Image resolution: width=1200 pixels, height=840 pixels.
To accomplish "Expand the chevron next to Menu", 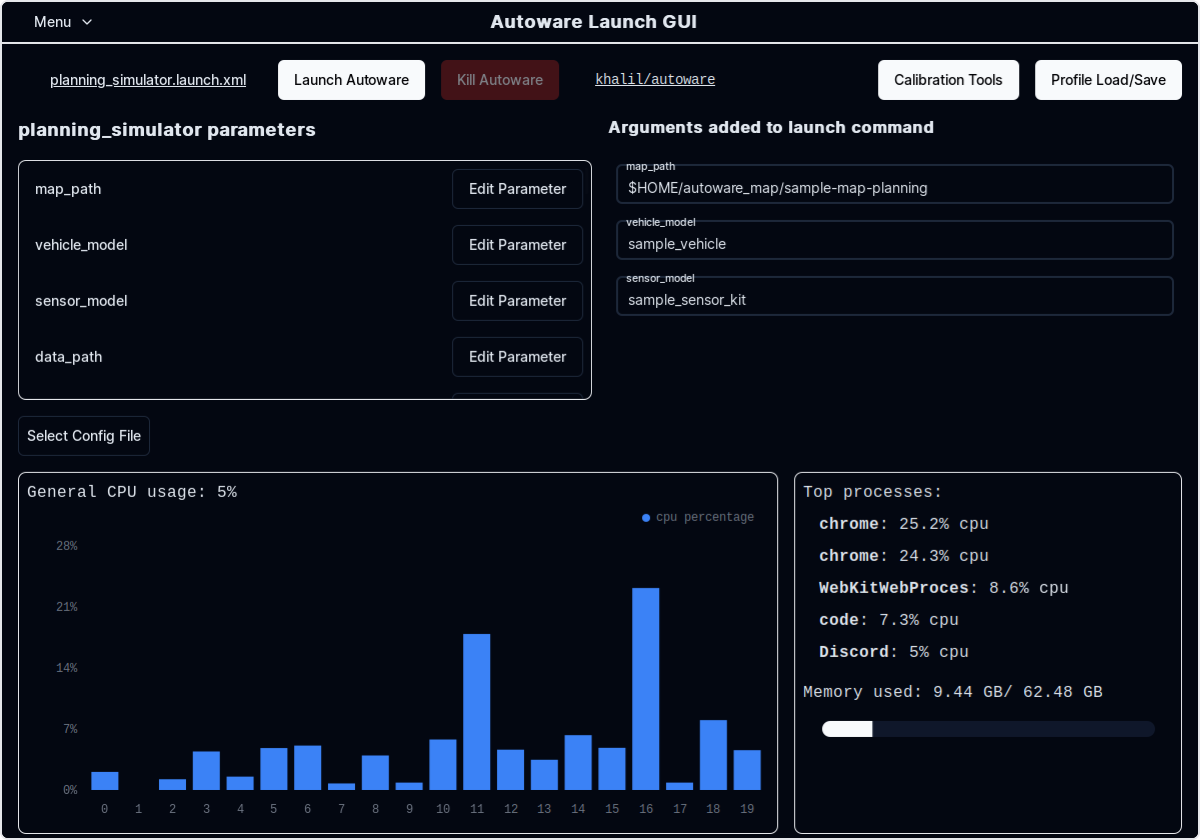I will [86, 22].
